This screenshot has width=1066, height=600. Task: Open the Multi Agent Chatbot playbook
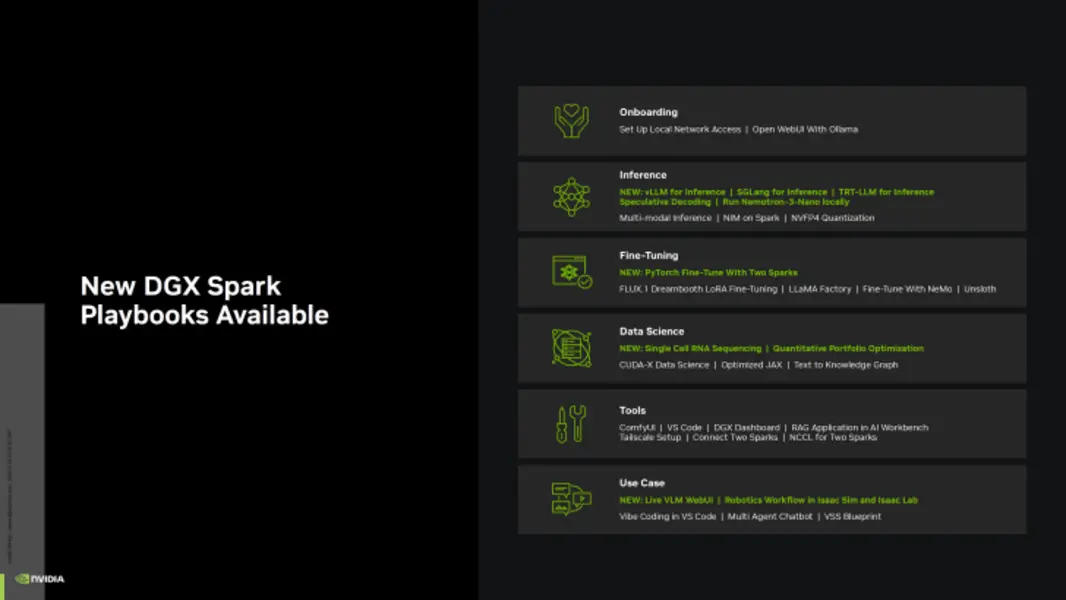click(772, 516)
